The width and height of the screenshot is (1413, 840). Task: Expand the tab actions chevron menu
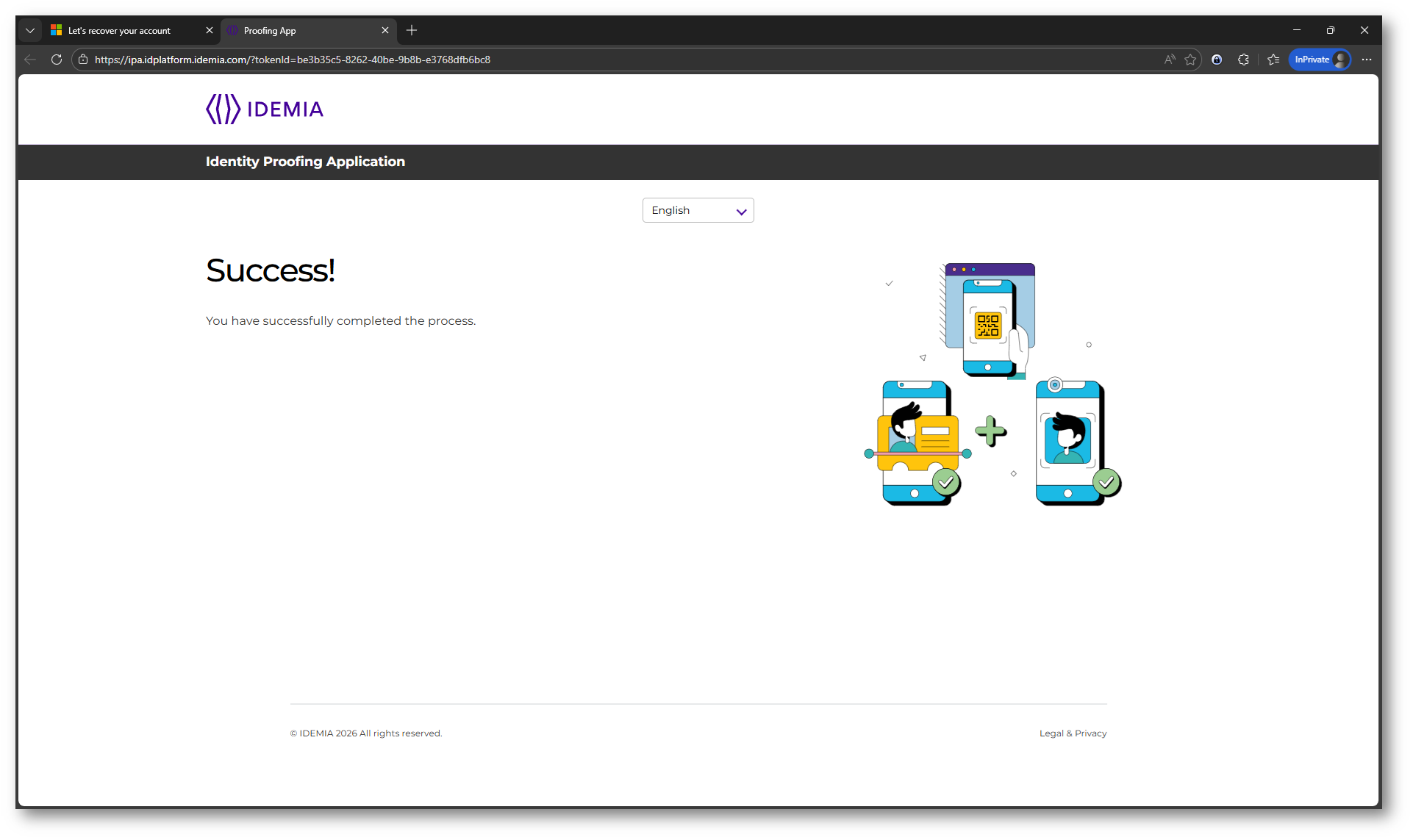(x=30, y=30)
